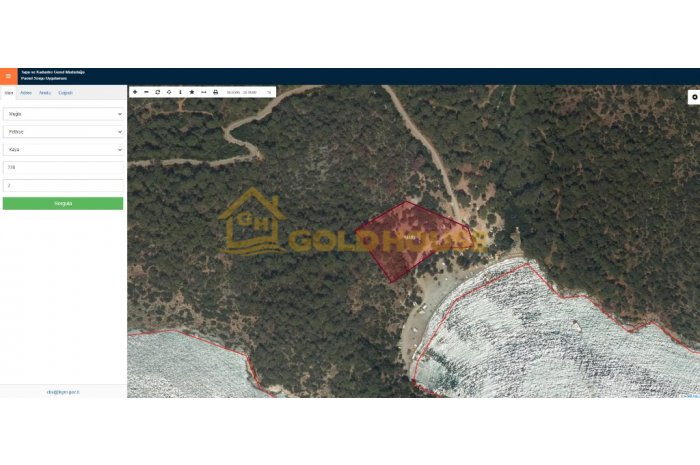The width and height of the screenshot is (700, 465).
Task: Click the print map icon
Action: pos(216,92)
